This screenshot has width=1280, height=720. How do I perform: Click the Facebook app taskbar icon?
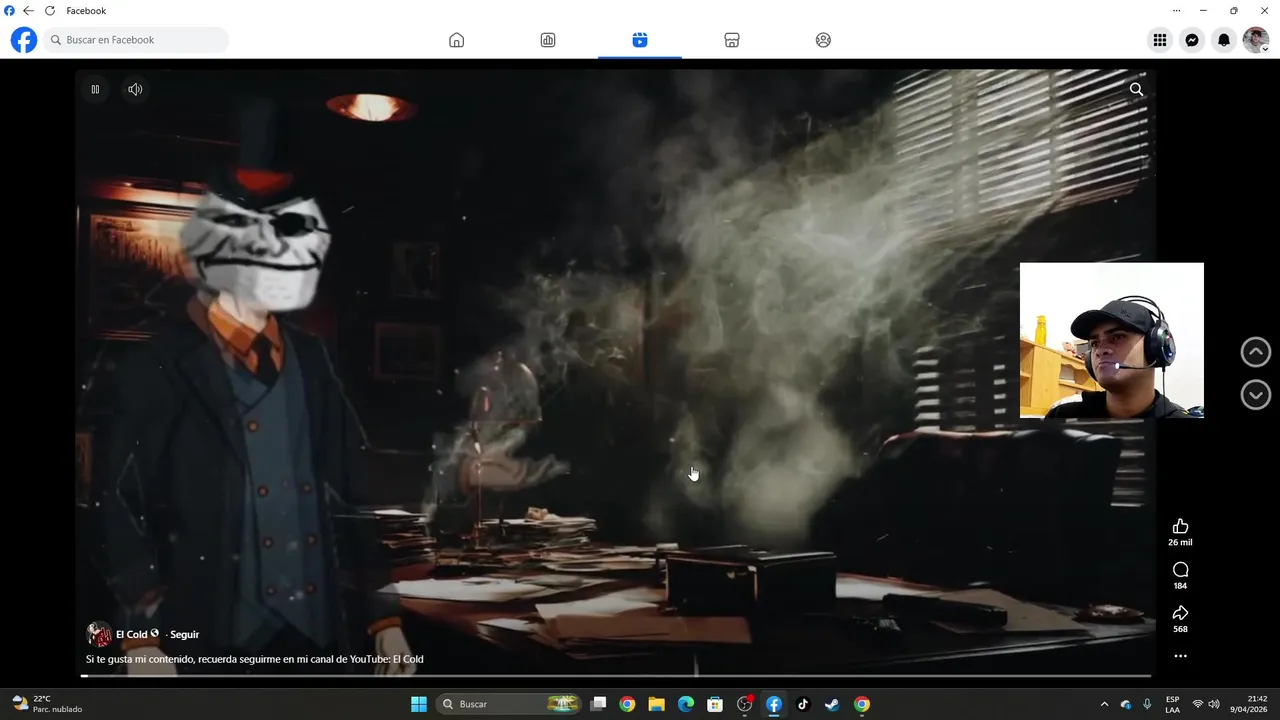(774, 704)
